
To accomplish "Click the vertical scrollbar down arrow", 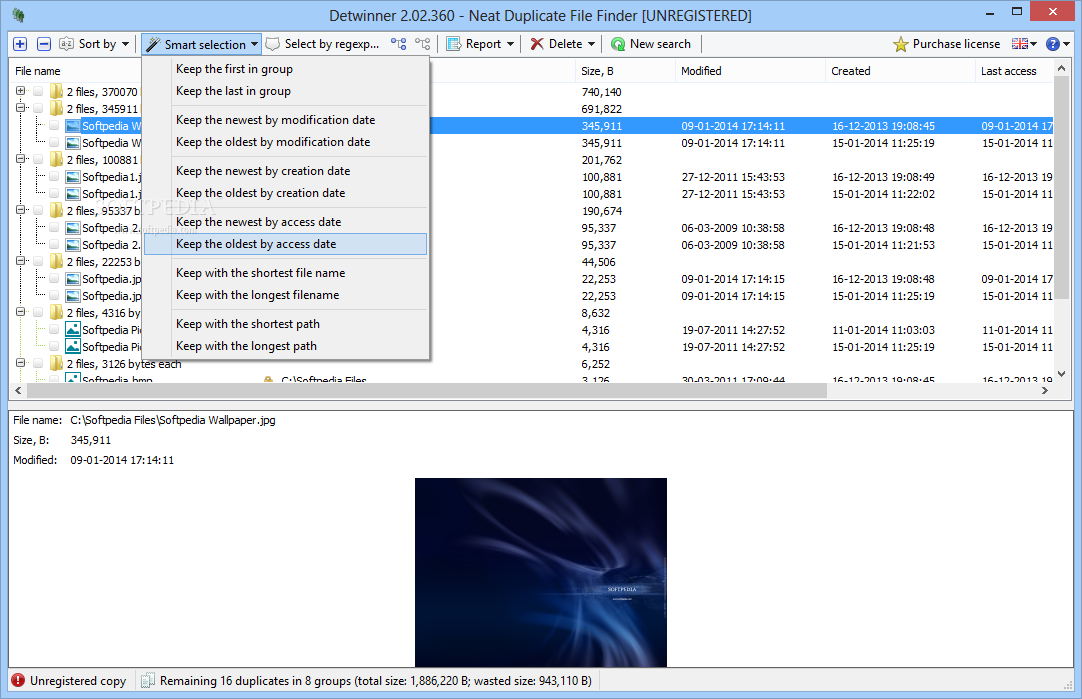I will 1061,374.
